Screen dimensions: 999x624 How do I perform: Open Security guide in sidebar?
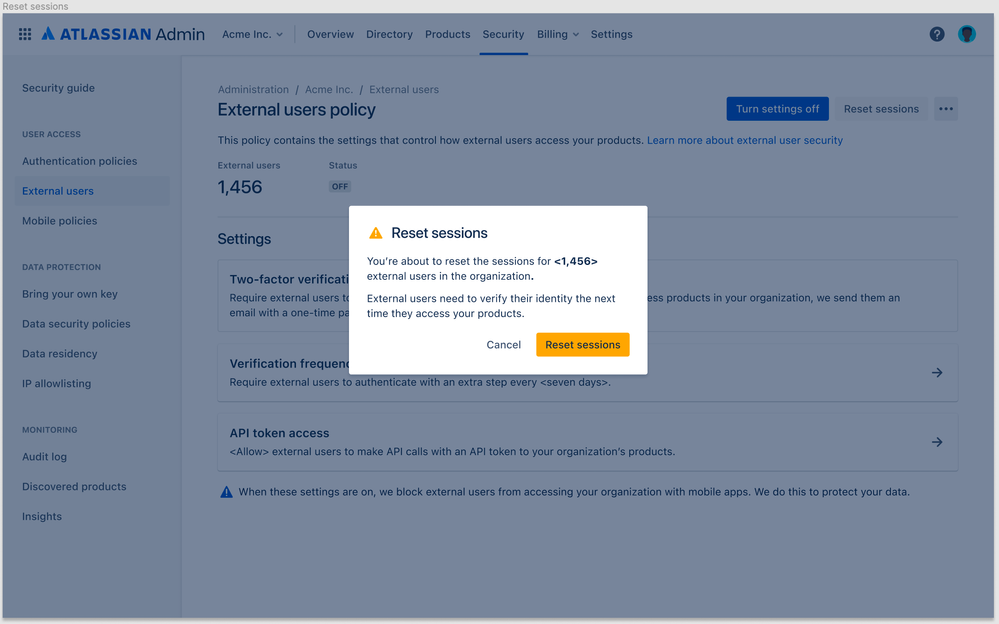[58, 88]
